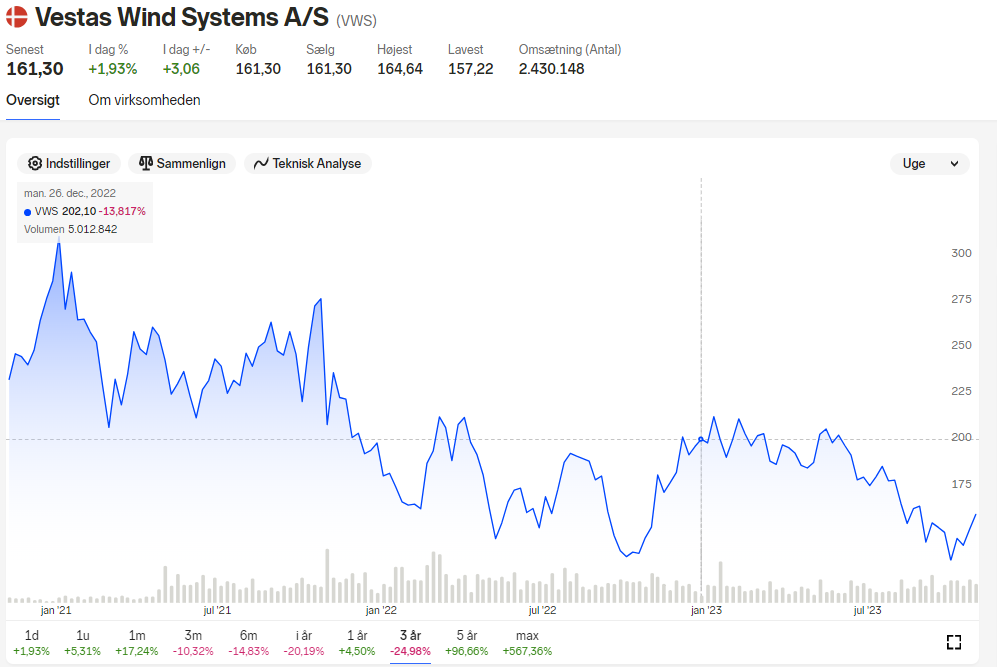The height and width of the screenshot is (667, 997).
Task: Select the i år time range
Action: 304,643
